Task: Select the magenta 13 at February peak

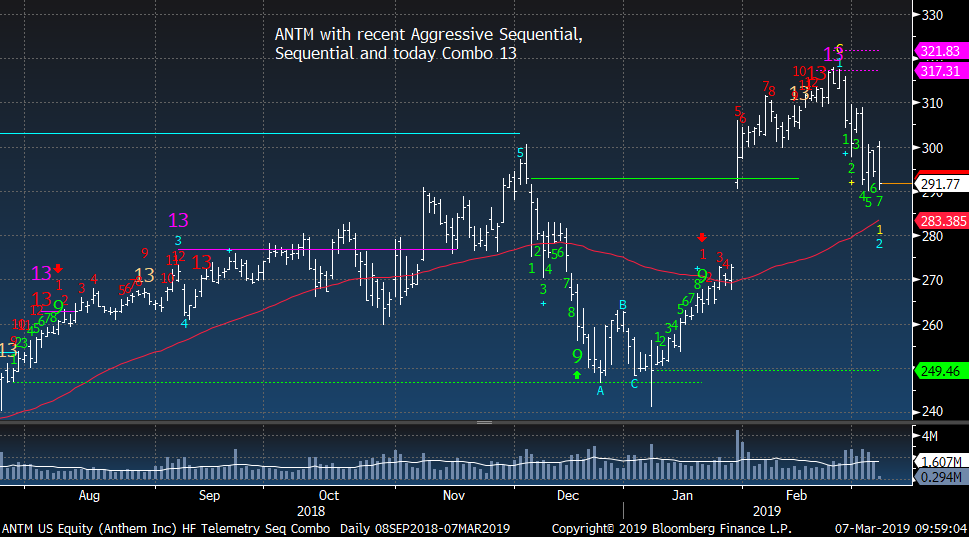Action: click(832, 54)
